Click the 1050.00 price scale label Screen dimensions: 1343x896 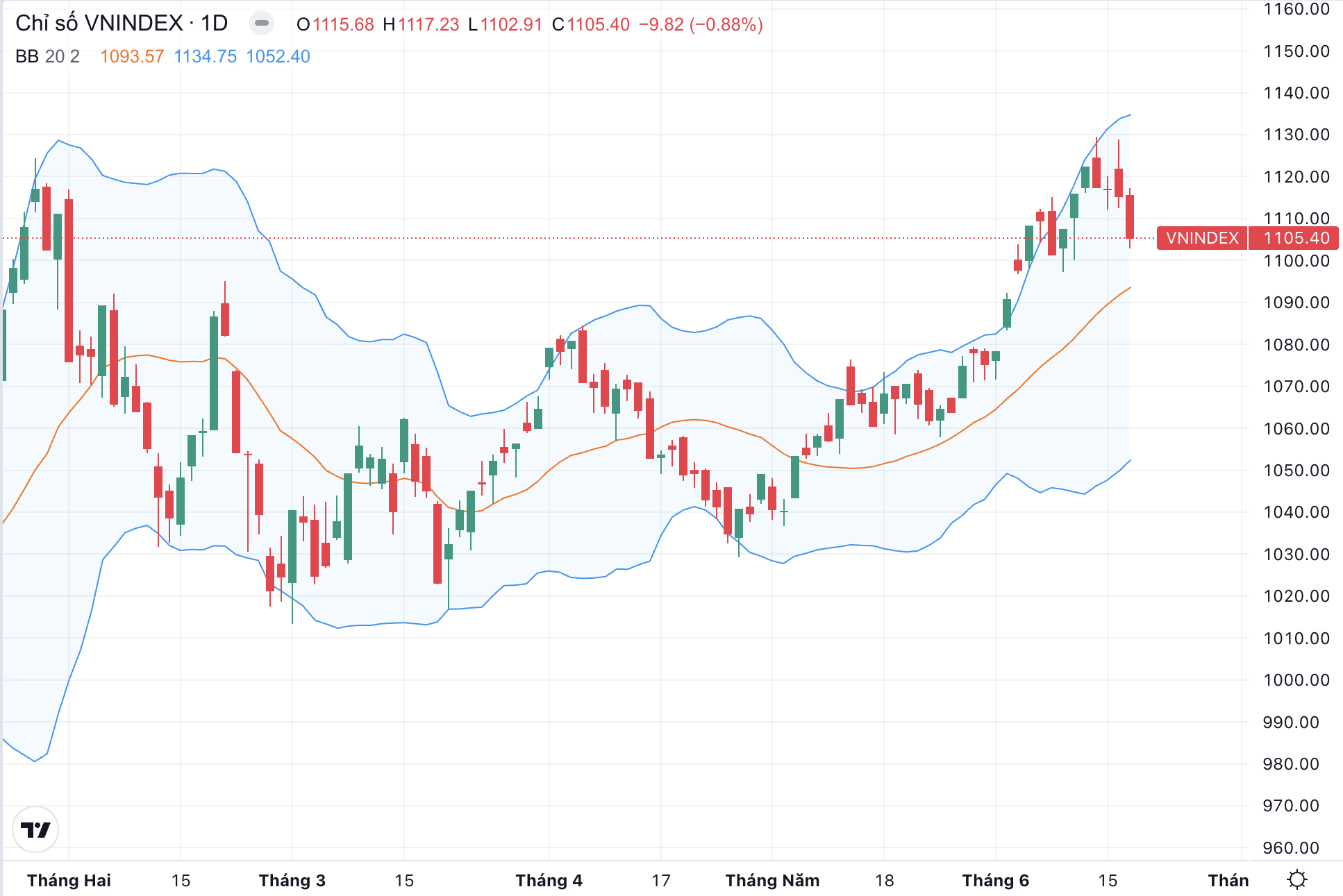click(1296, 471)
